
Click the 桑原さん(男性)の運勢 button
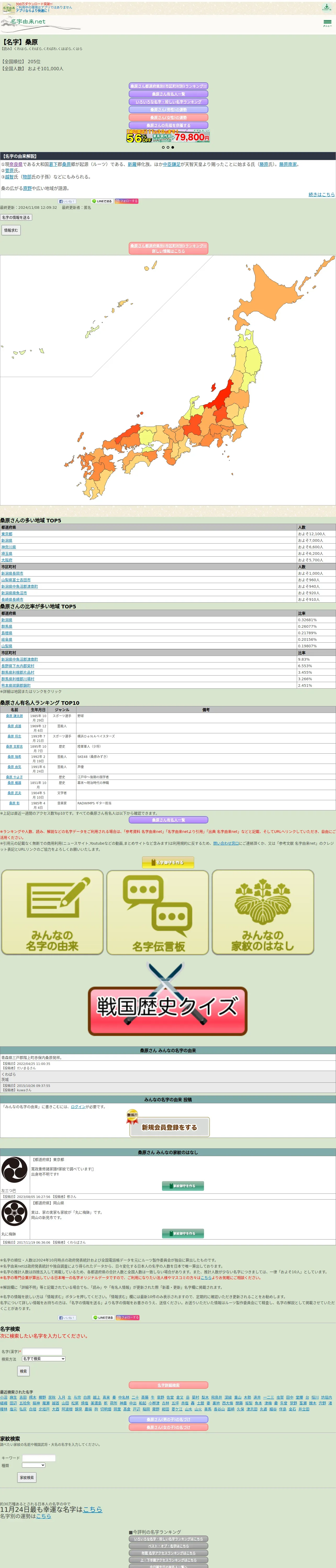pos(168,109)
